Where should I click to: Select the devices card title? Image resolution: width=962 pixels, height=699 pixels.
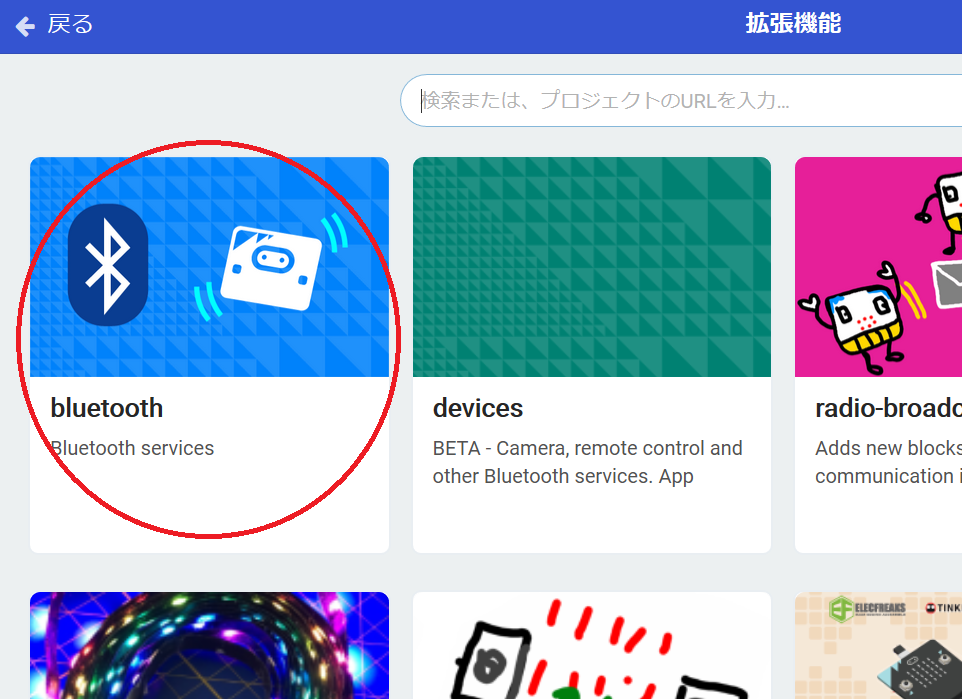478,408
